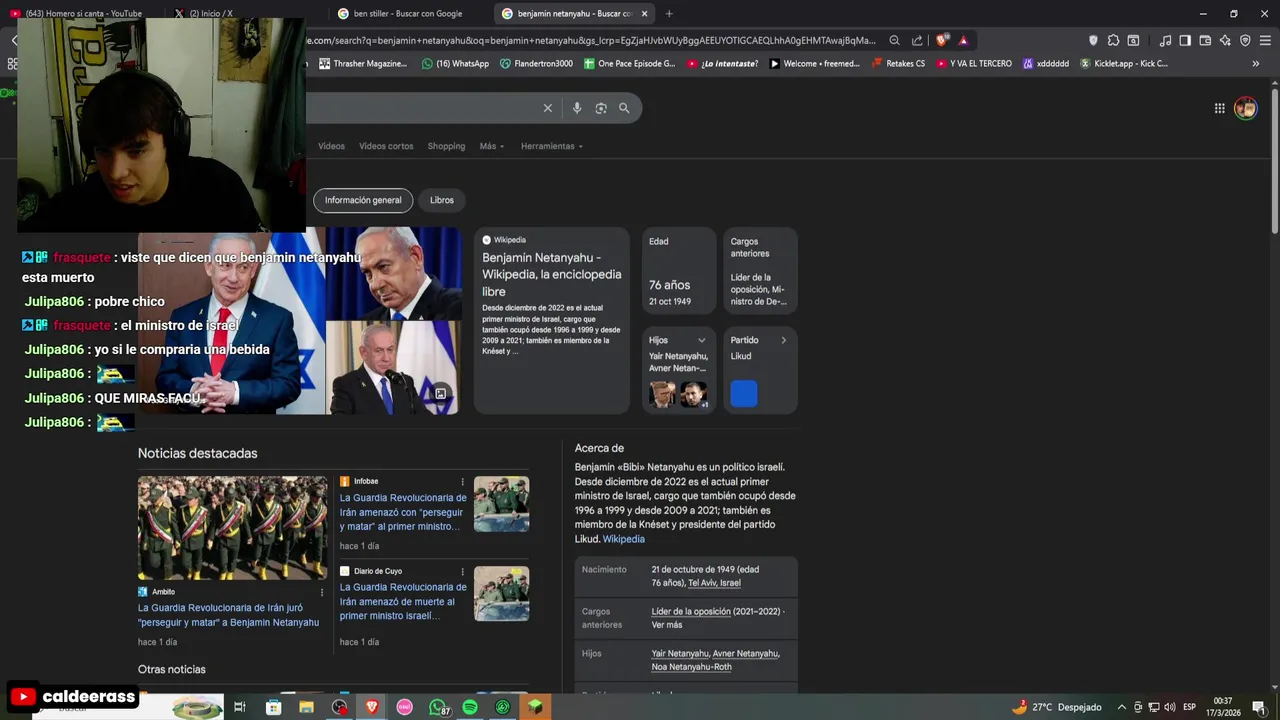Screen dimensions: 1280x720
Task: Click the address bar URL field
Action: pyautogui.click(x=590, y=41)
